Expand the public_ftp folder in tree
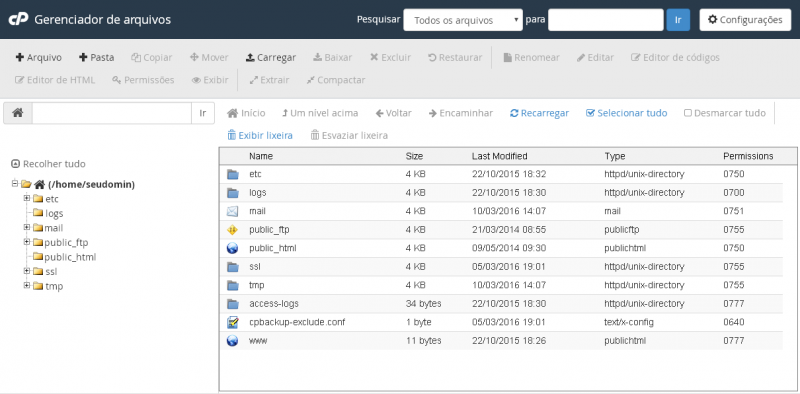The width and height of the screenshot is (800, 394). tap(27, 242)
